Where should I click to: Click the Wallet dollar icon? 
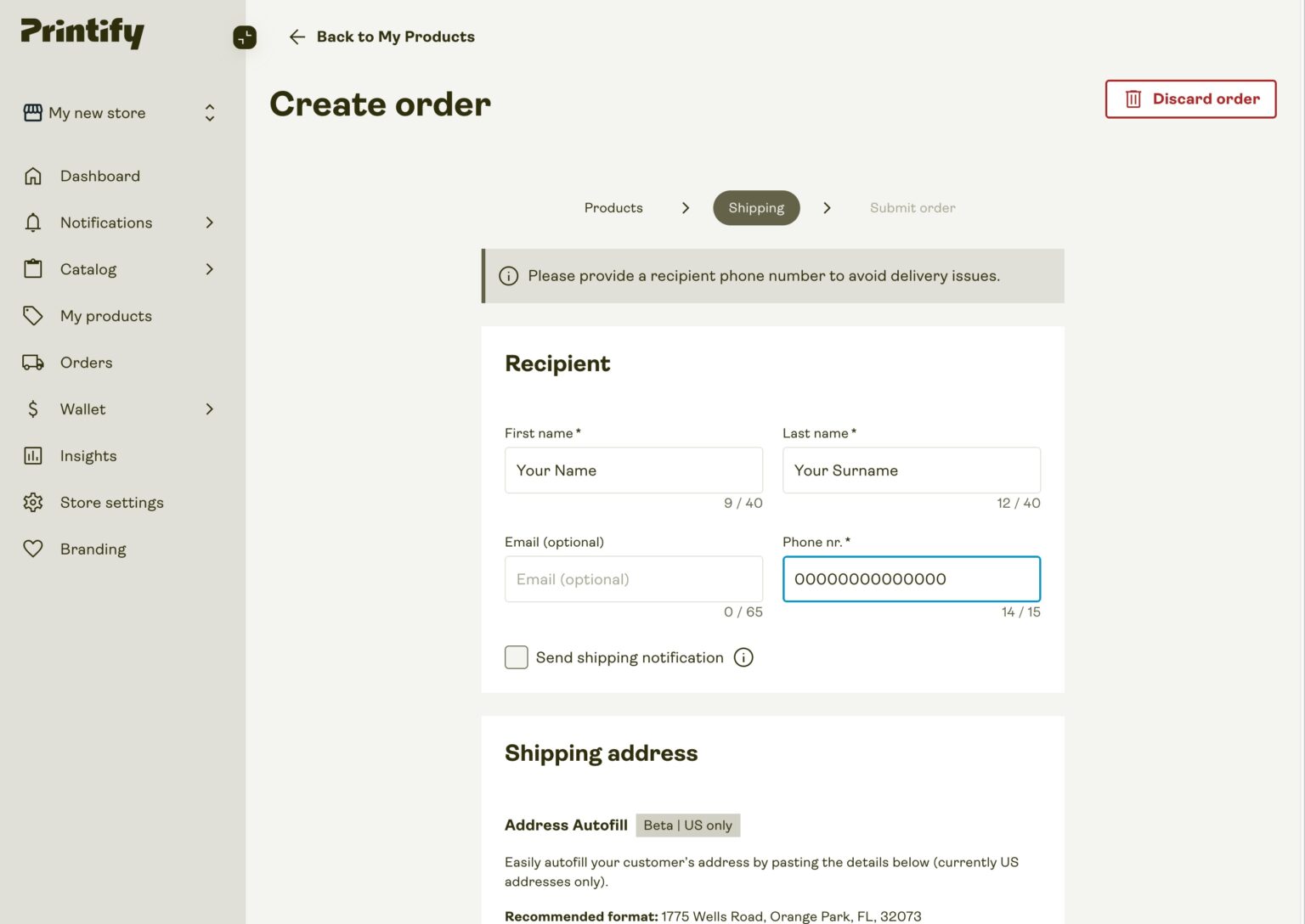[33, 408]
